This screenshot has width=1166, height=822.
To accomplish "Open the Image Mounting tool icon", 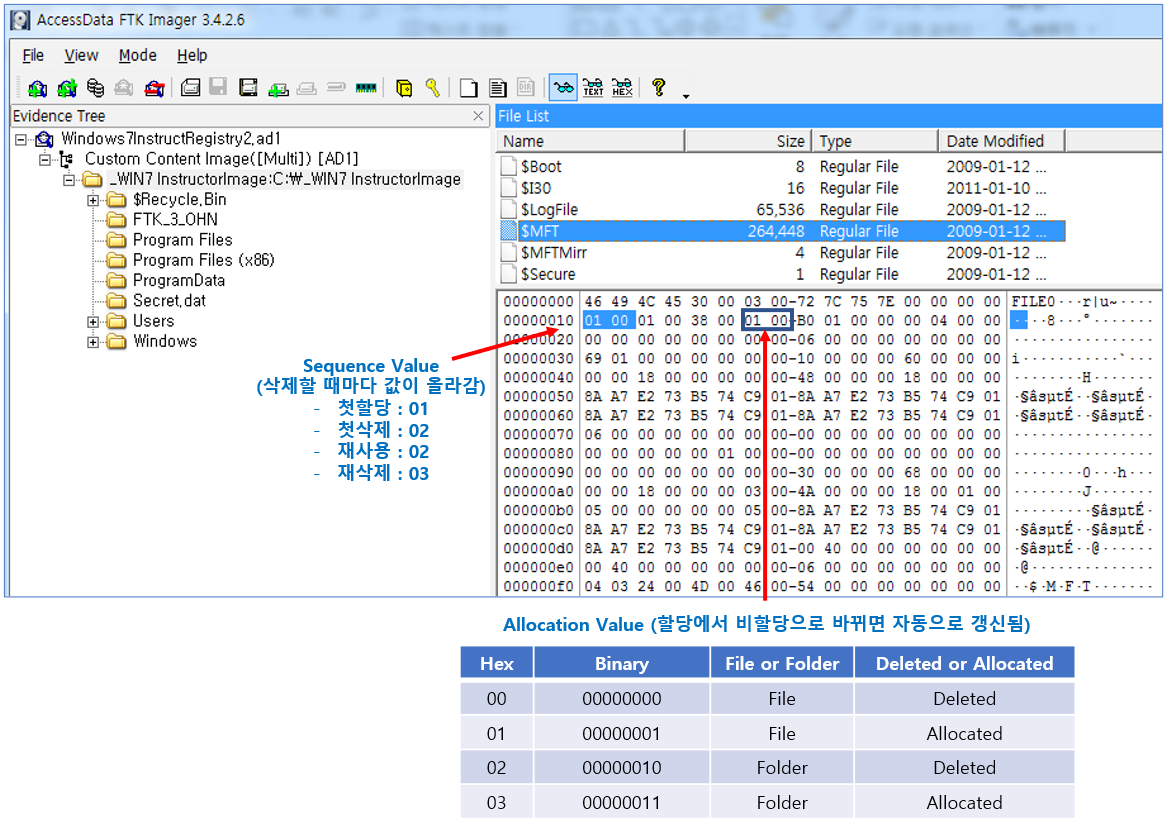I will [x=95, y=88].
